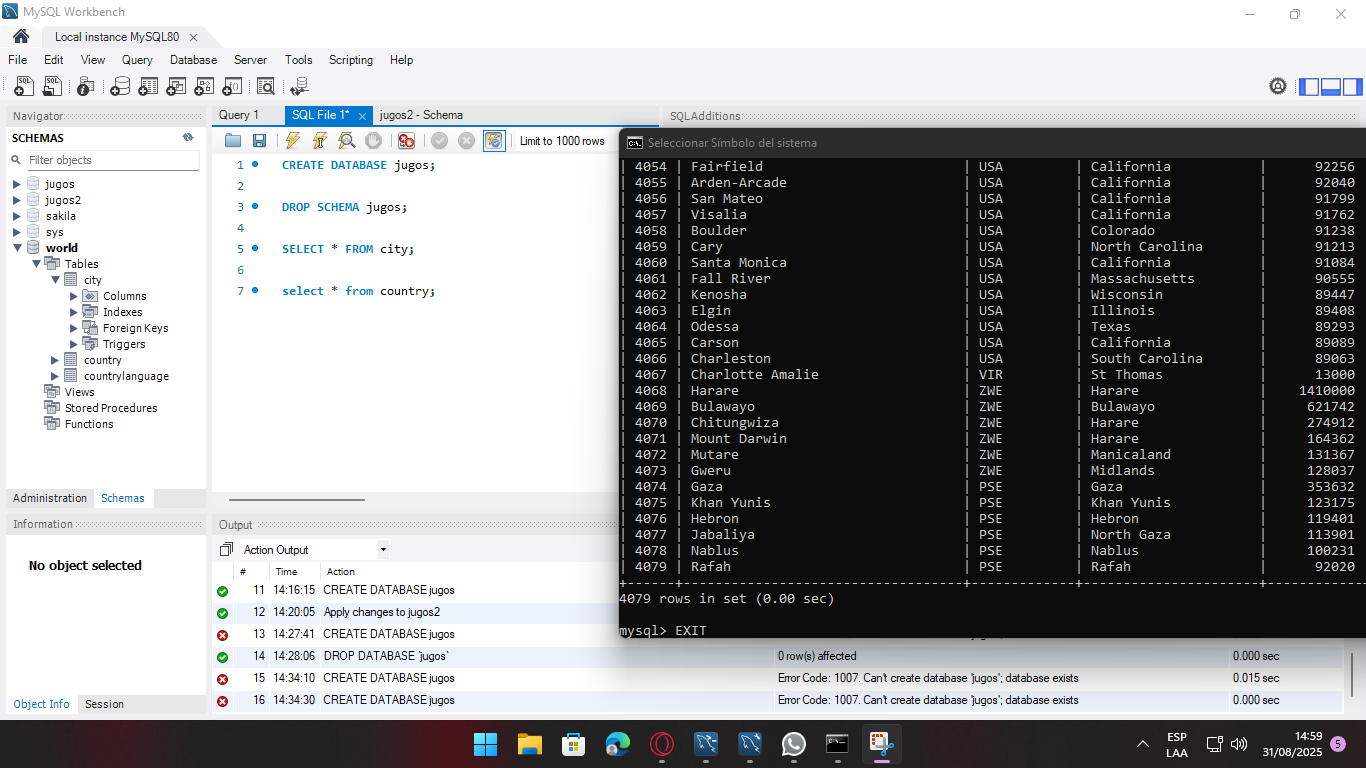The width and height of the screenshot is (1366, 768).
Task: Open the volume control in system tray
Action: [1239, 744]
